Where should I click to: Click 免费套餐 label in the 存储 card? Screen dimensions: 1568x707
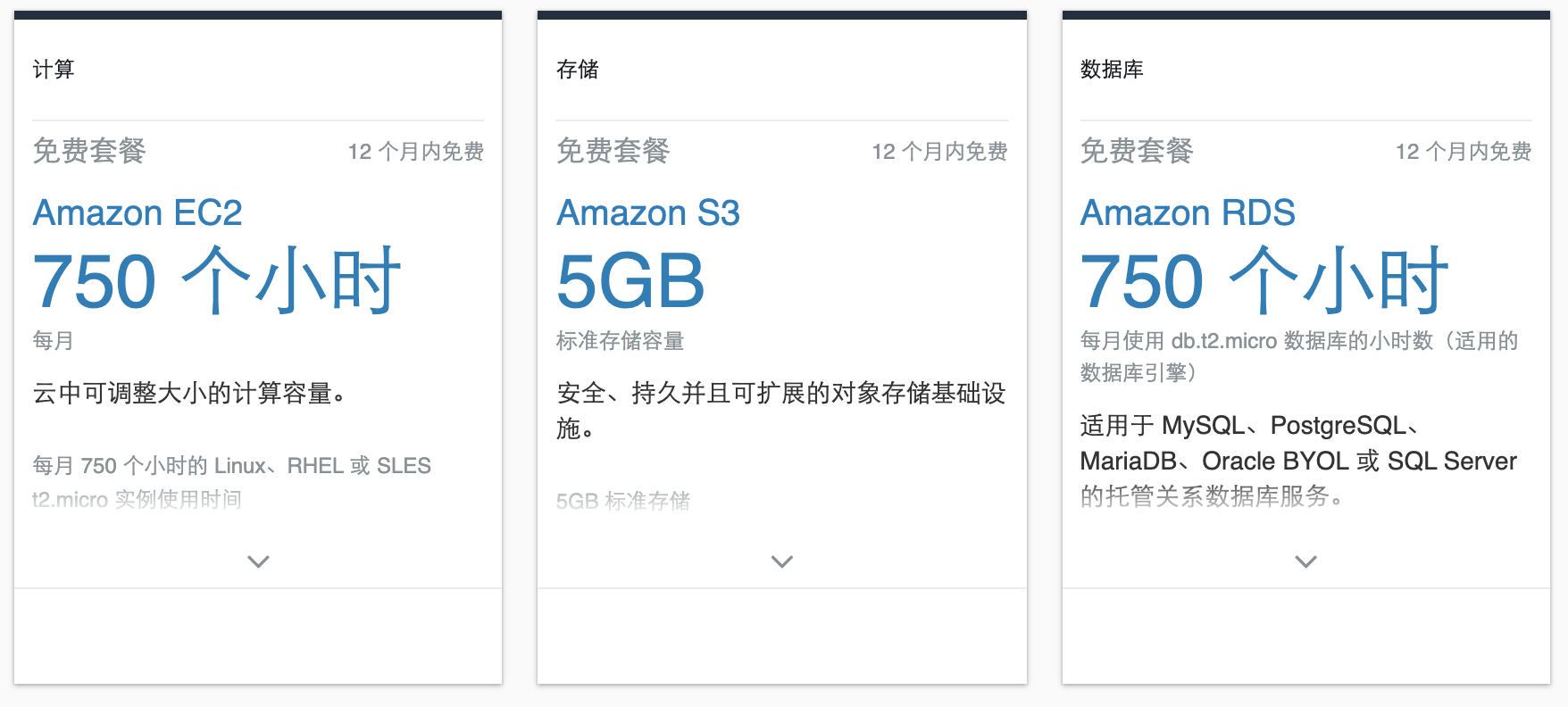pyautogui.click(x=613, y=151)
